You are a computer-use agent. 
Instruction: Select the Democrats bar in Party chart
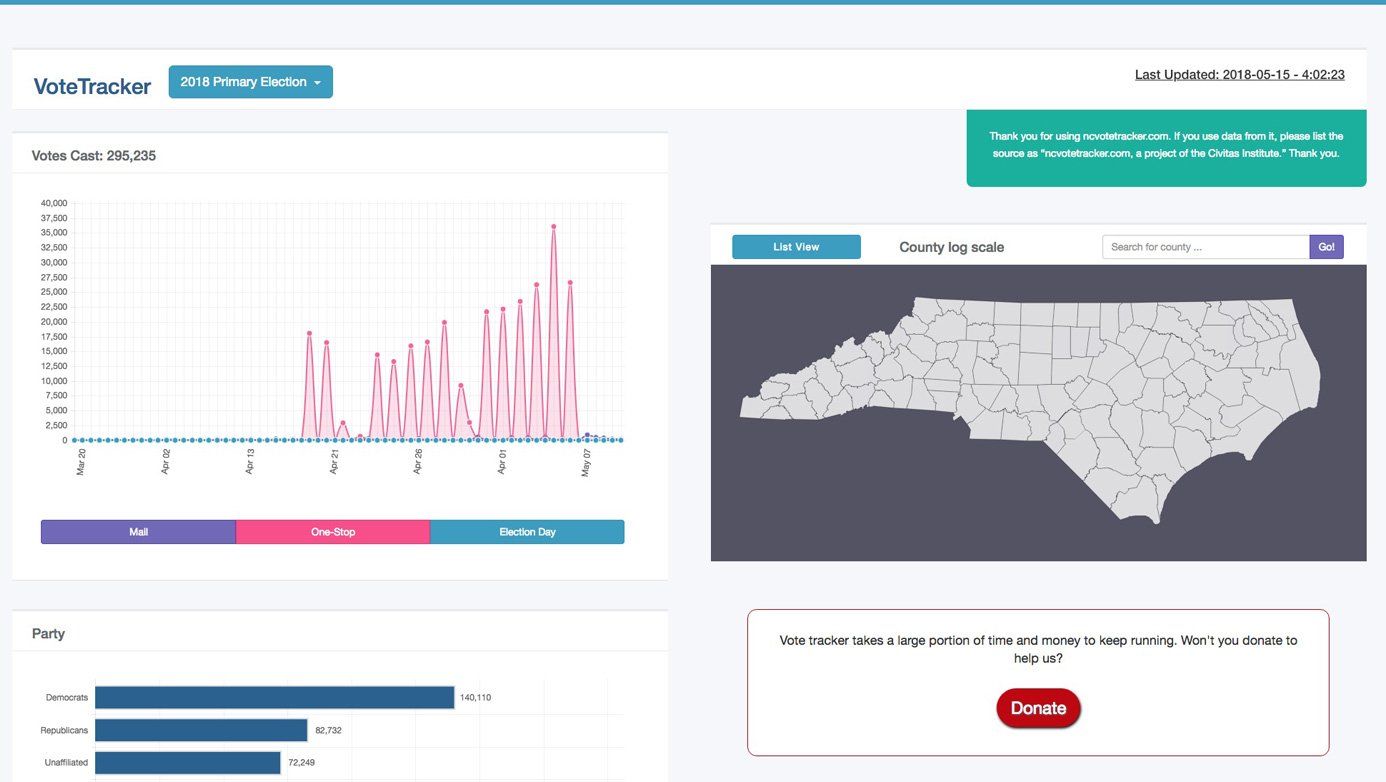[x=274, y=697]
